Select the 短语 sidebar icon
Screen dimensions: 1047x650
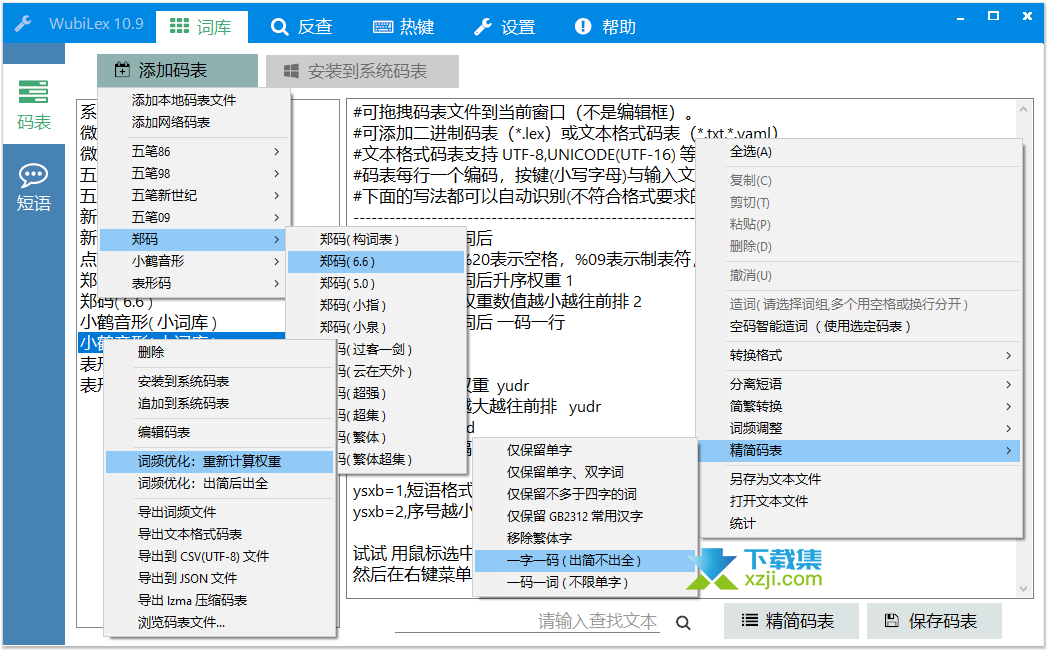point(33,186)
